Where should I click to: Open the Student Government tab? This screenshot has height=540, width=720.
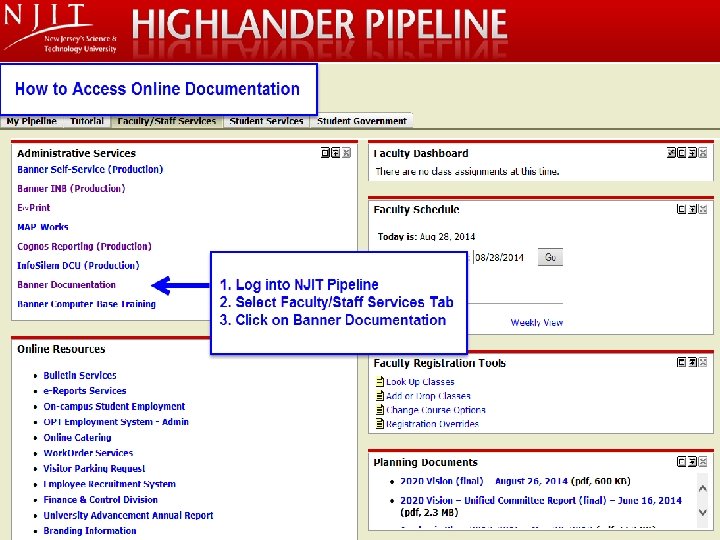pos(362,121)
